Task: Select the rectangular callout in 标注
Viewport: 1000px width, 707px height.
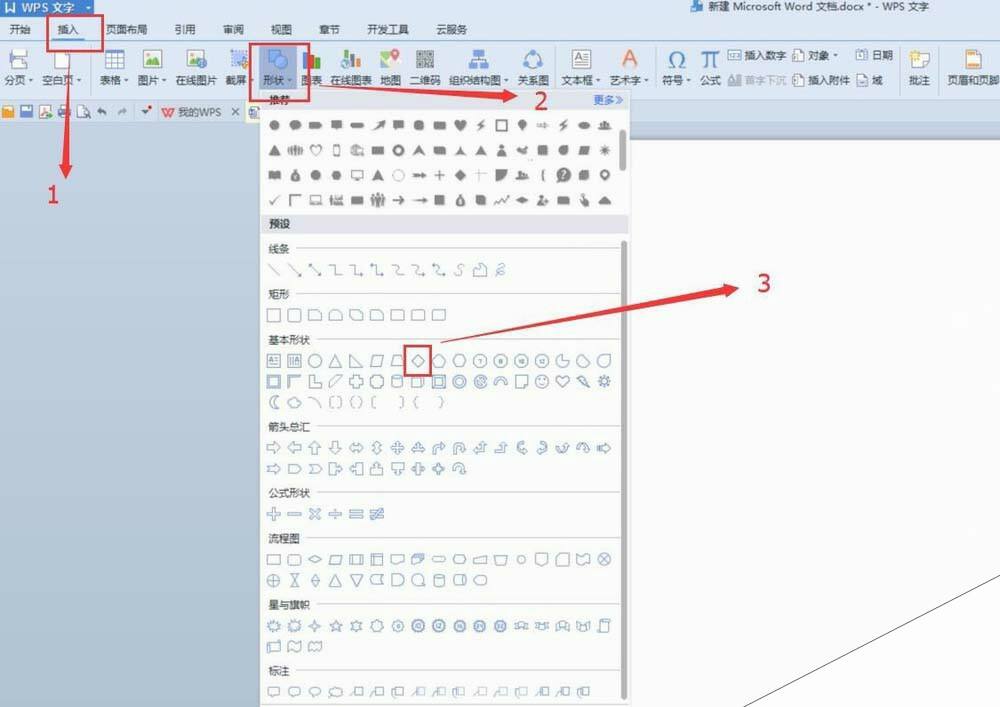Action: (x=274, y=691)
